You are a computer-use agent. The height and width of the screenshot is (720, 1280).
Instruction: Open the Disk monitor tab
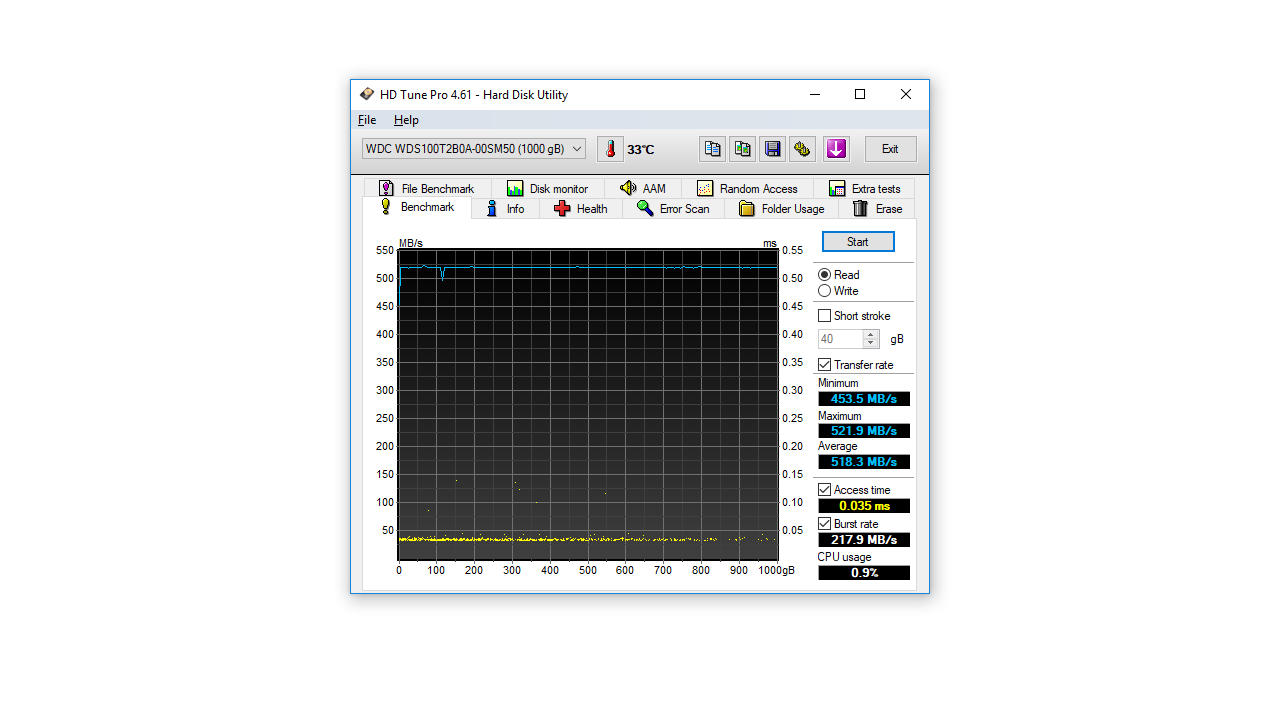pos(548,188)
